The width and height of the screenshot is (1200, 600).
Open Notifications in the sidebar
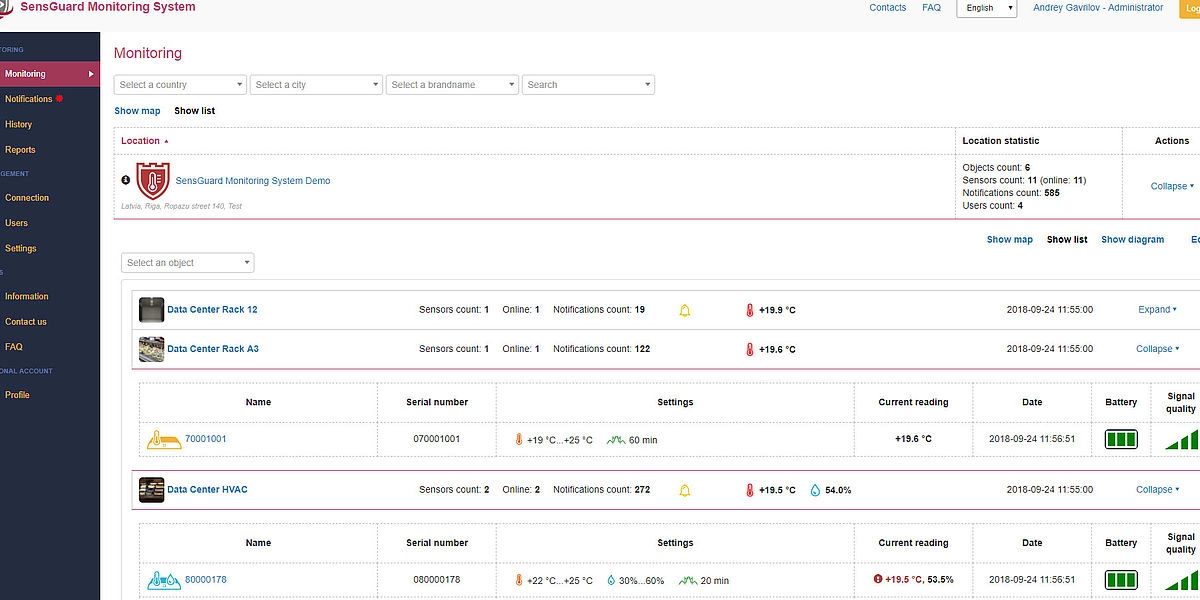[29, 99]
